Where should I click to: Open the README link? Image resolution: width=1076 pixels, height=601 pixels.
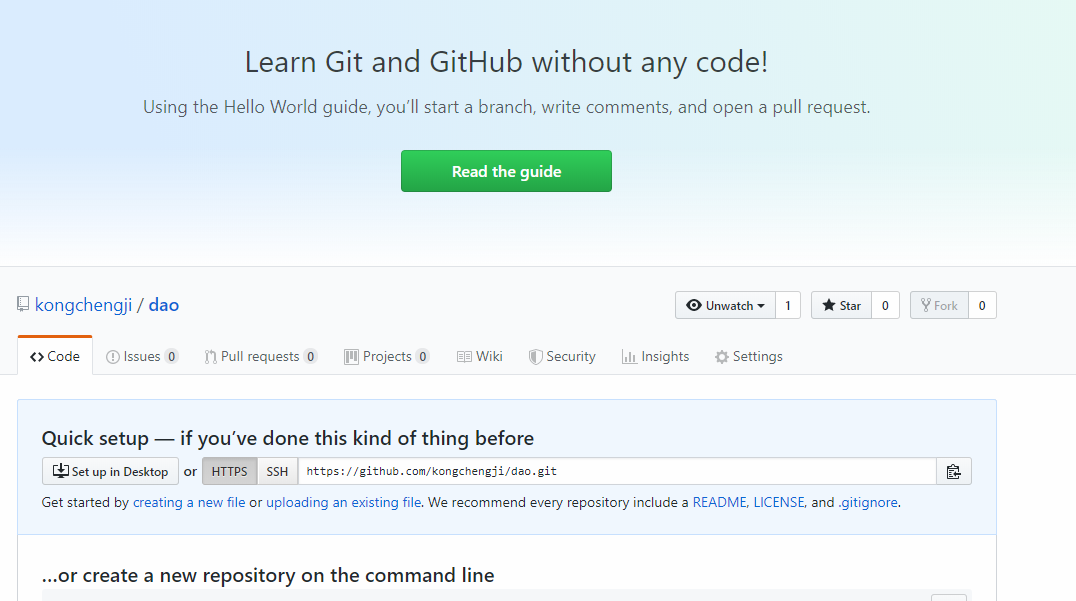(x=719, y=502)
